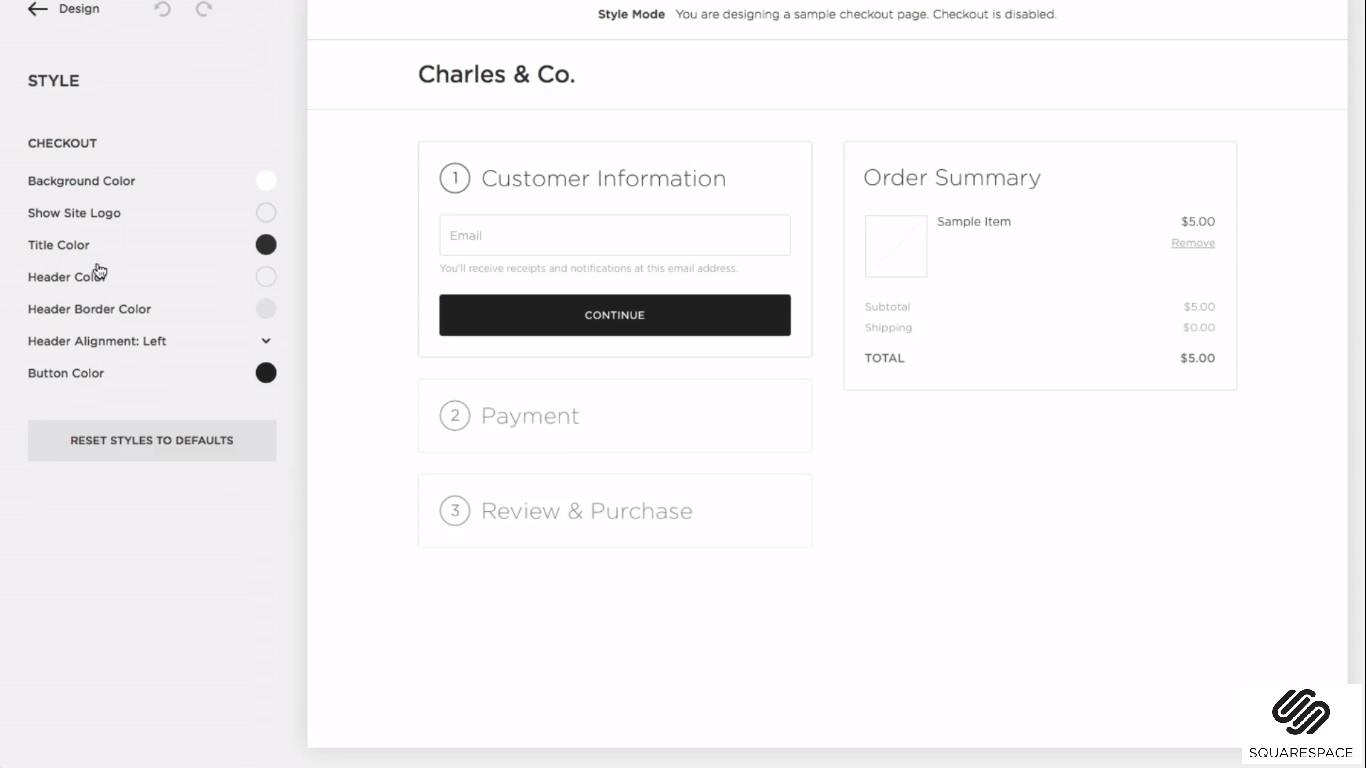Open the Background Color swatch
Viewport: 1366px width, 768px height.
click(x=266, y=181)
